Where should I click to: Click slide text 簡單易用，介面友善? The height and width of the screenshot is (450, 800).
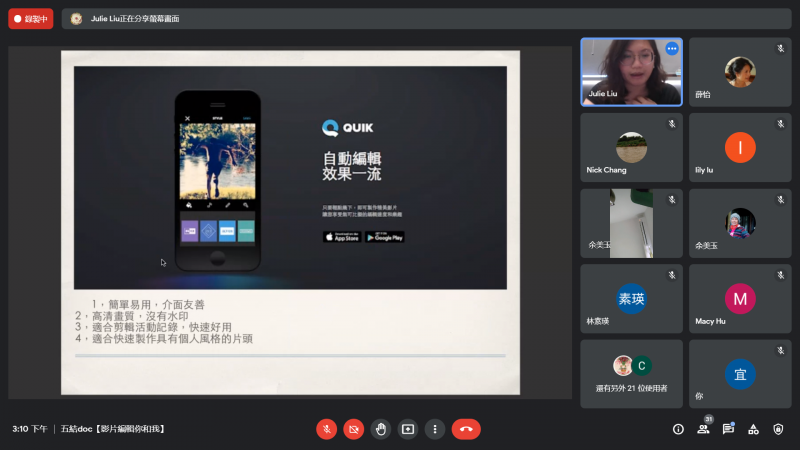pyautogui.click(x=156, y=305)
